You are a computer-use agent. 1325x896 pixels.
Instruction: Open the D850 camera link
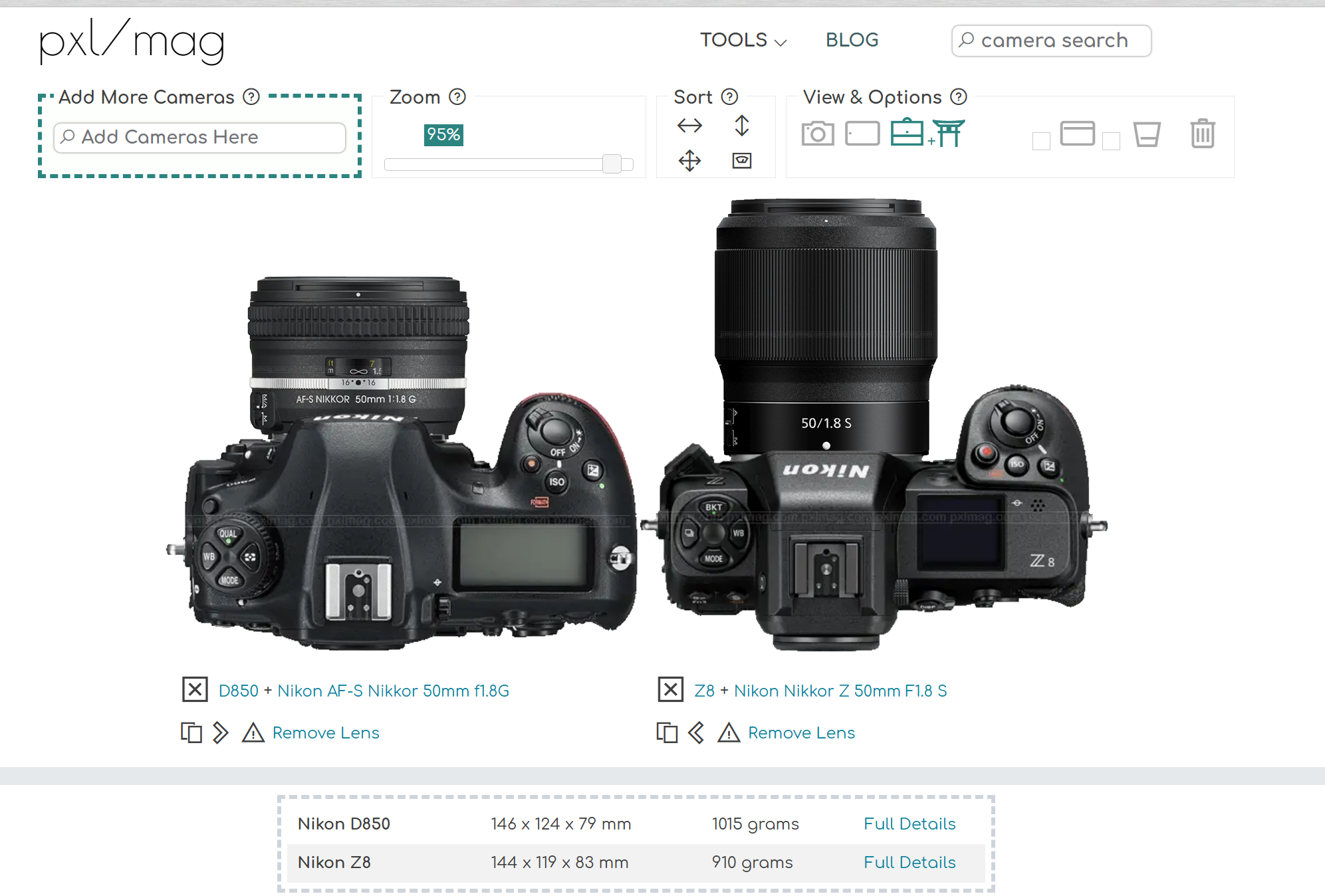coord(238,691)
